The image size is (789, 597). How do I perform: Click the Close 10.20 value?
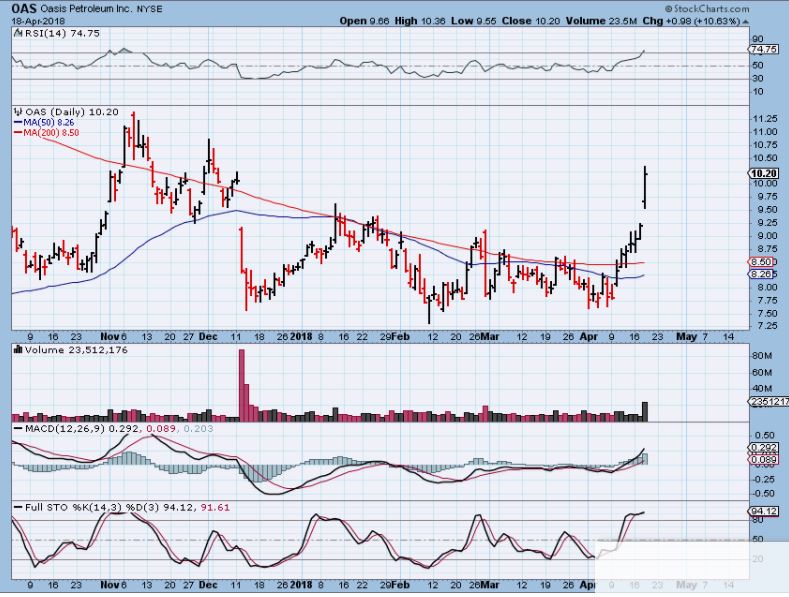pos(530,21)
